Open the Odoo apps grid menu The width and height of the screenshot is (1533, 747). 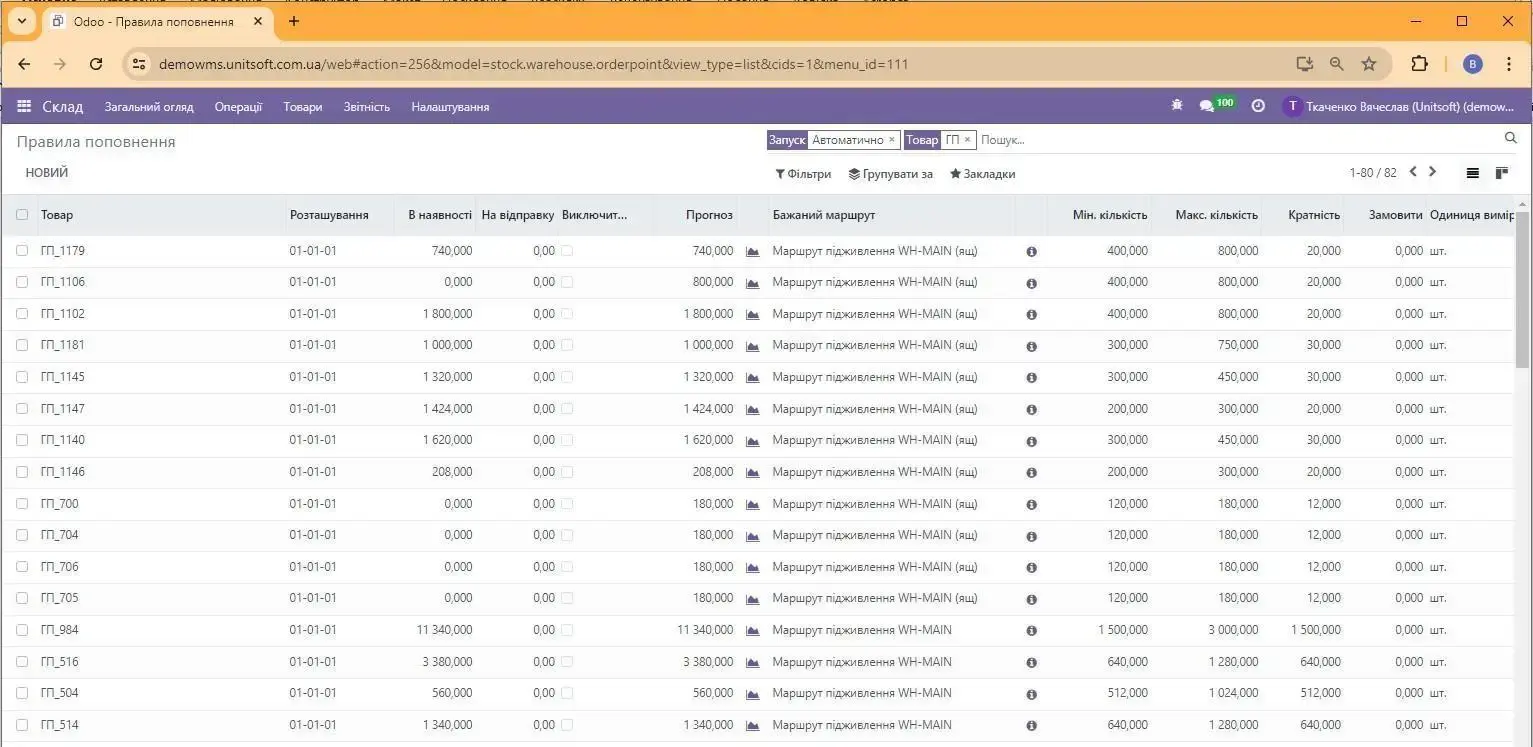pos(24,106)
